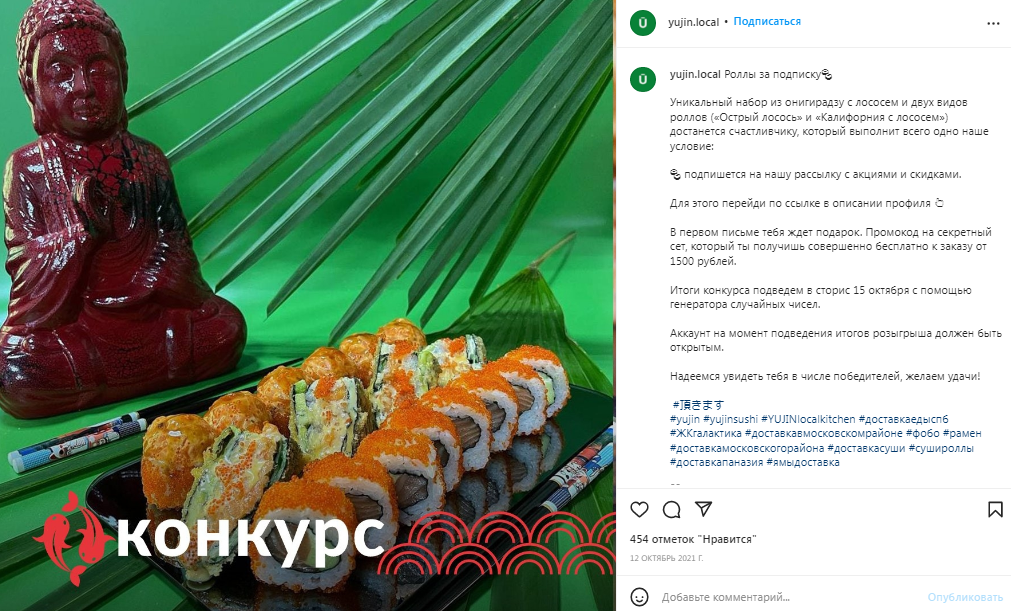This screenshot has height=611, width=1011.
Task: Click the yujin.local avatar beside the caption
Action: pos(643,79)
